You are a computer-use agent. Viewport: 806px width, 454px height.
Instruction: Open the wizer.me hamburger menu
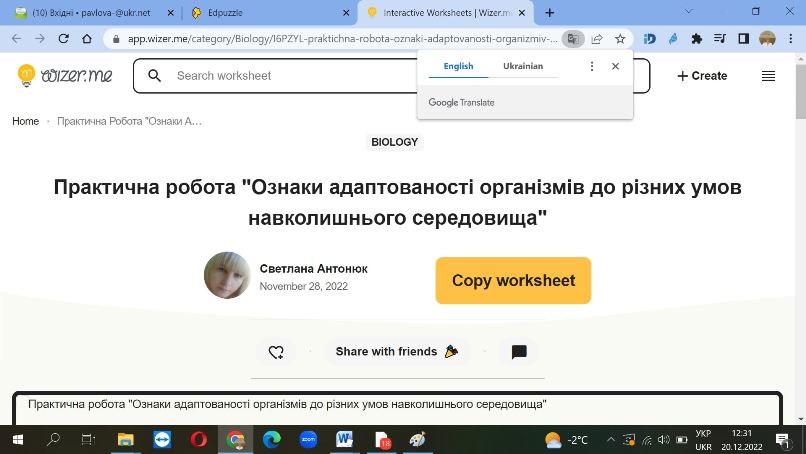(768, 76)
